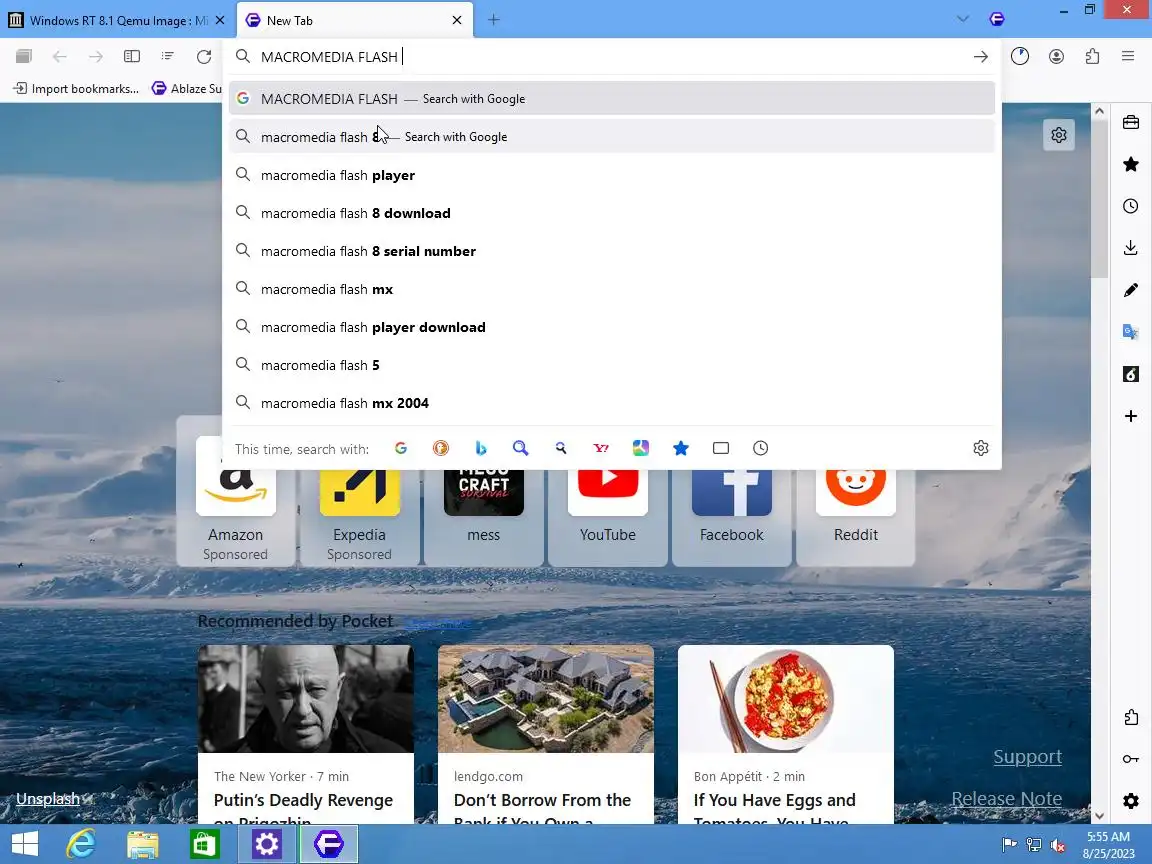Open the reader list icon in toolbar
Image resolution: width=1152 pixels, height=864 pixels.
click(x=168, y=57)
